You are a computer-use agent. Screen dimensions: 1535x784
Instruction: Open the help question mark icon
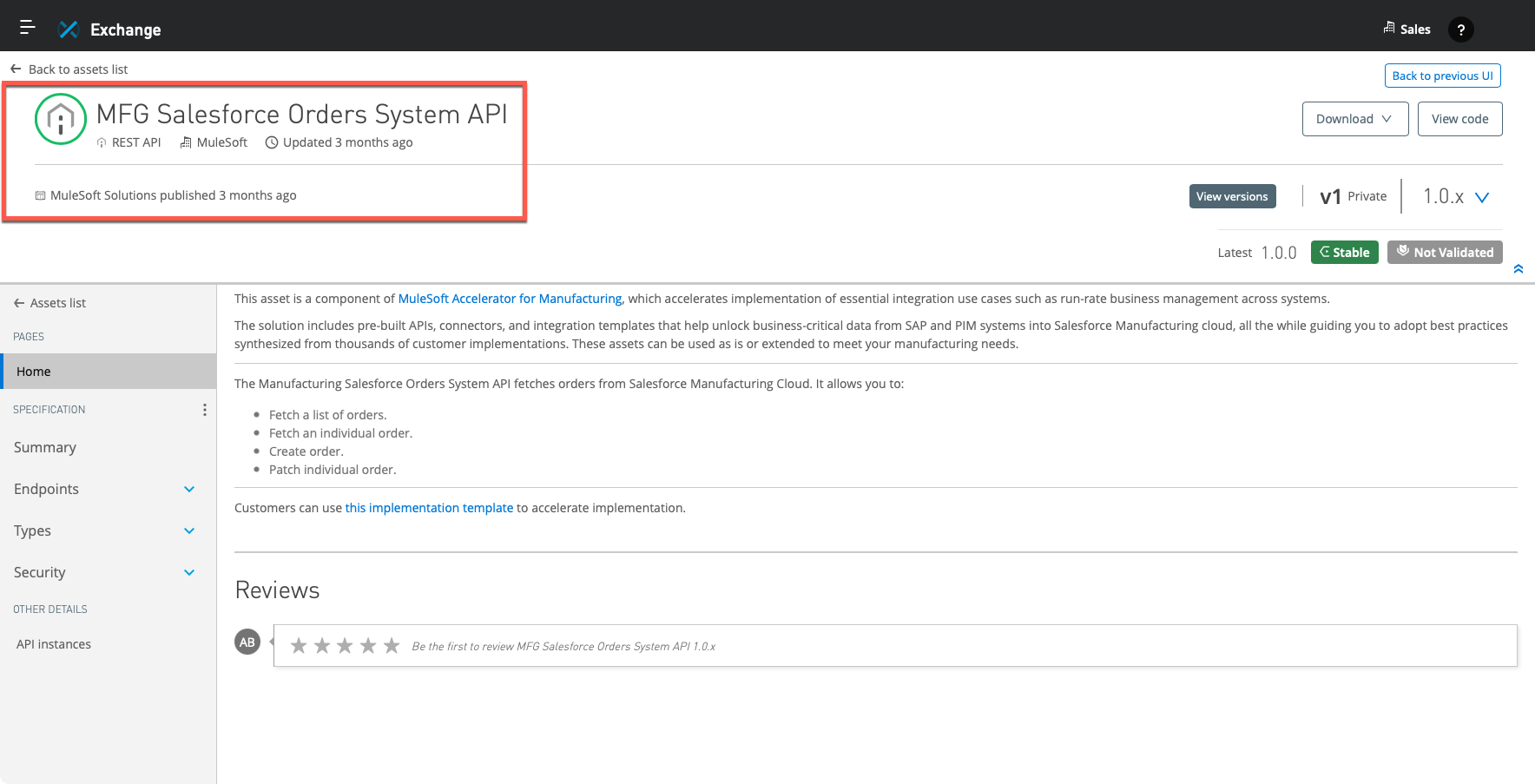click(1461, 30)
